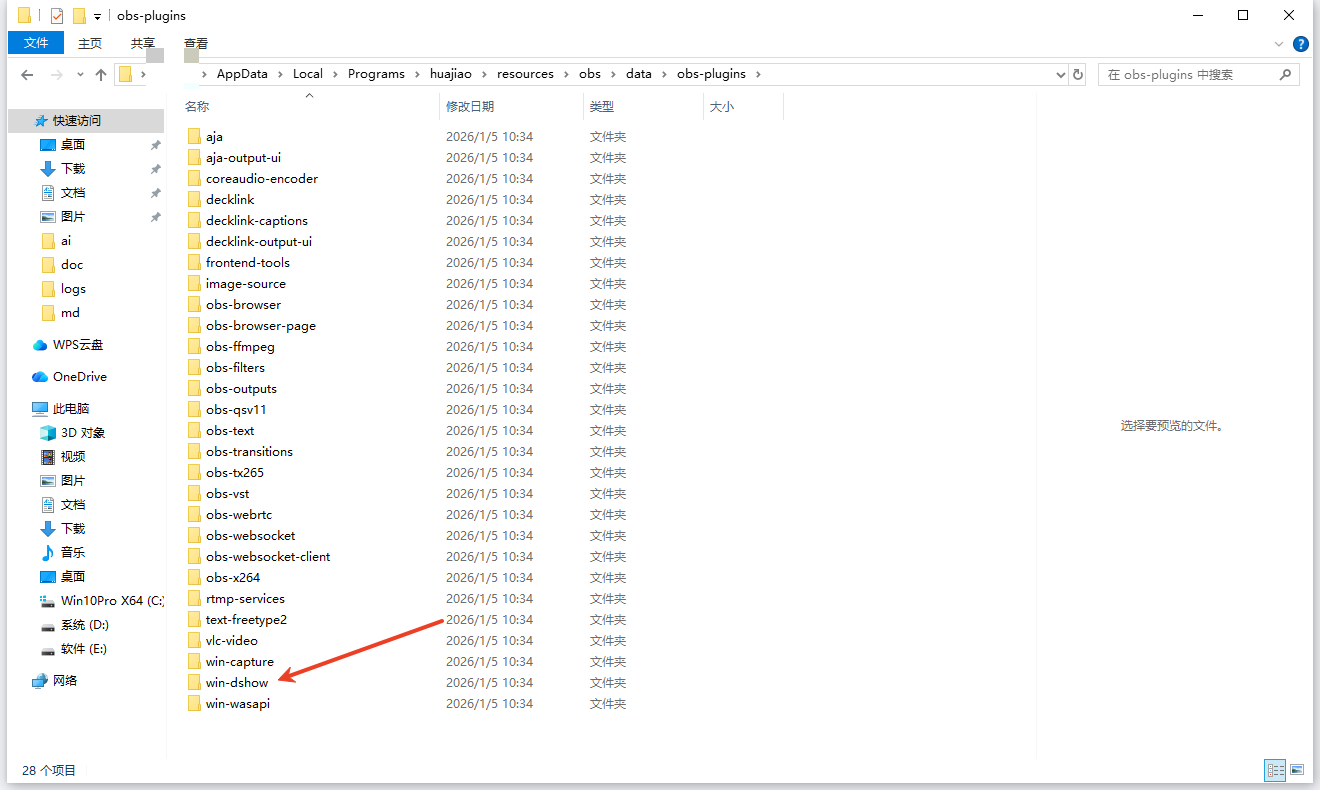Sort by the 修改日期 column header
The image size is (1320, 790).
pyautogui.click(x=470, y=106)
